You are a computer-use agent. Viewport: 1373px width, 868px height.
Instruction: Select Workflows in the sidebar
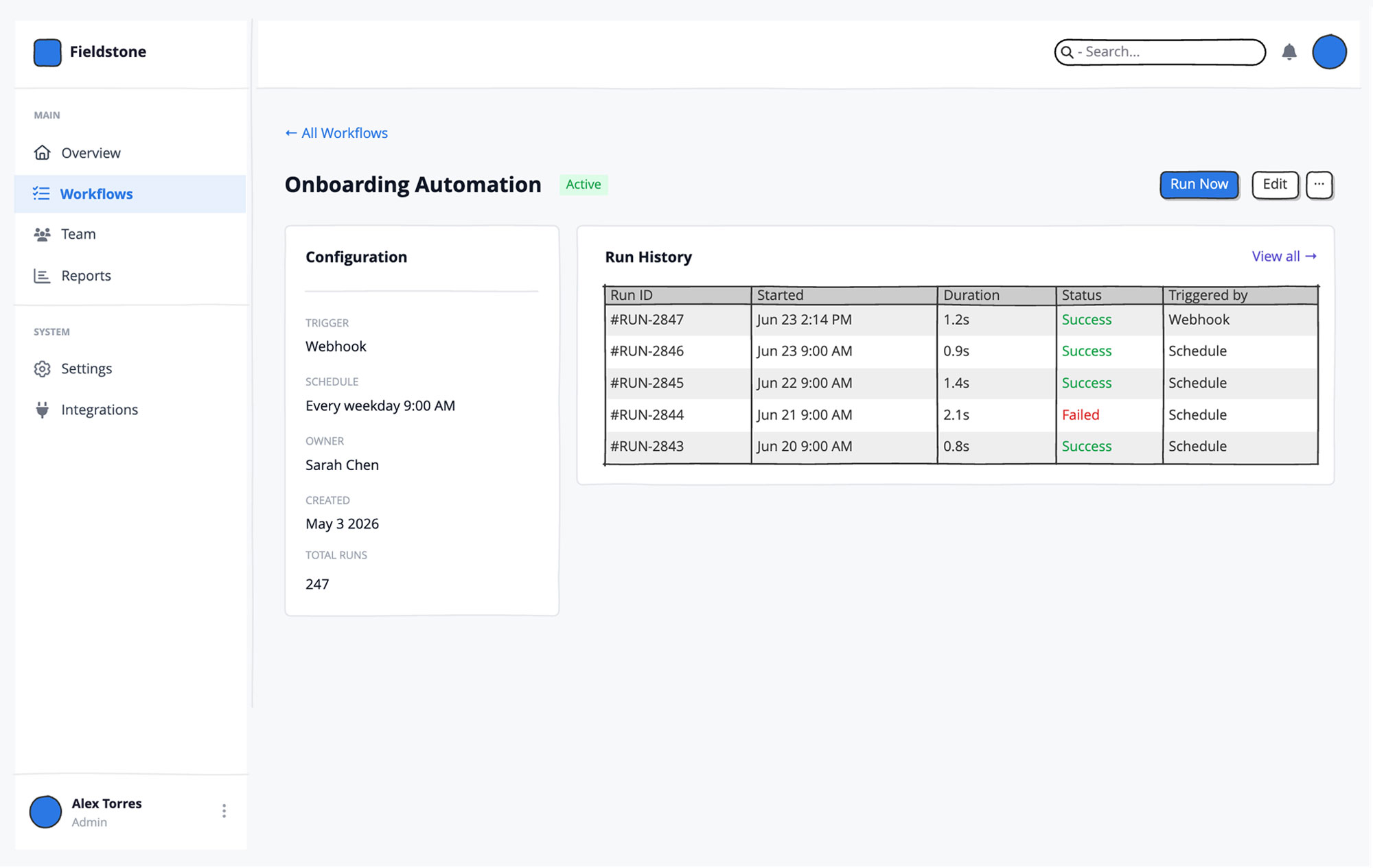click(130, 193)
